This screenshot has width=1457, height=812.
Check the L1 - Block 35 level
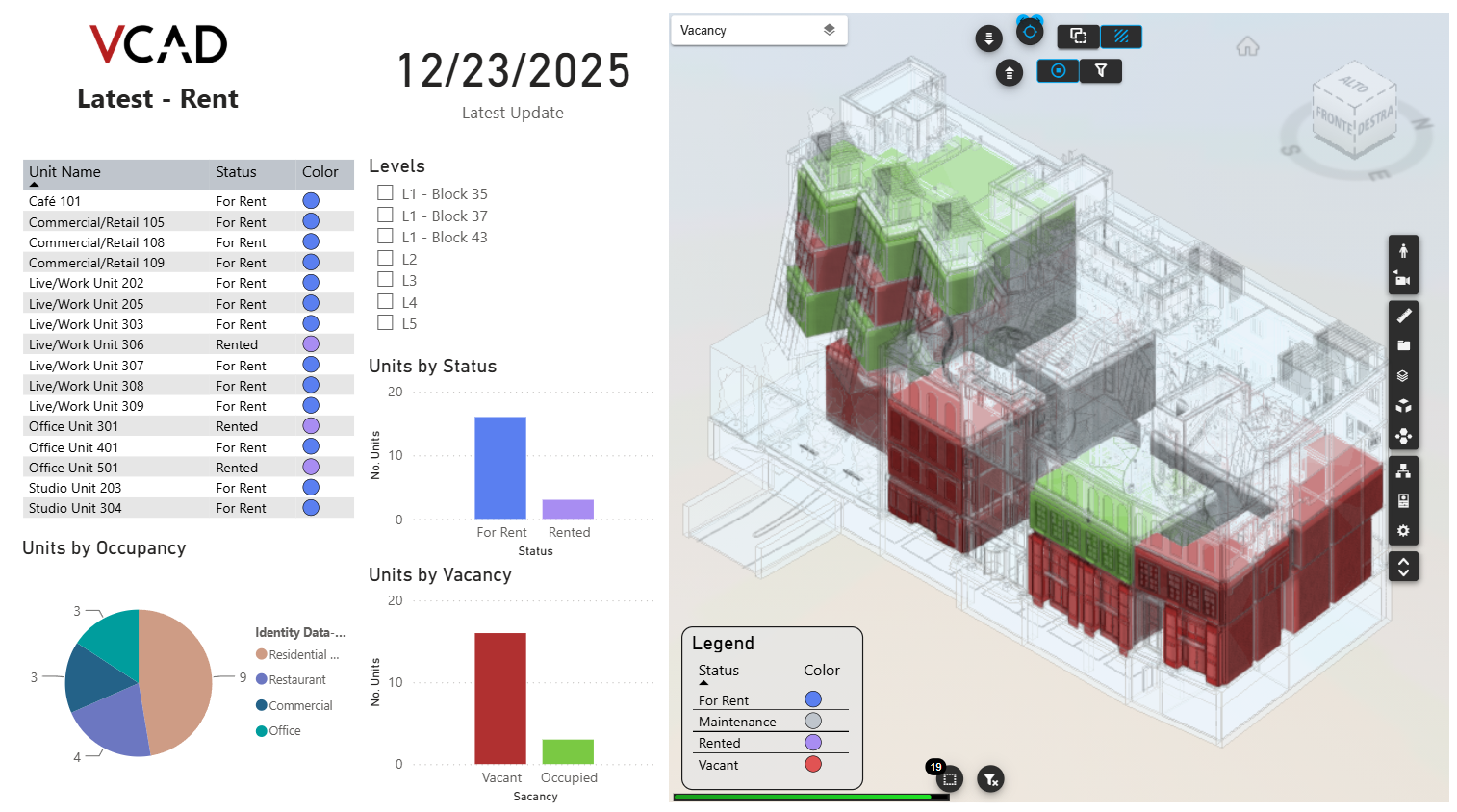click(x=385, y=192)
